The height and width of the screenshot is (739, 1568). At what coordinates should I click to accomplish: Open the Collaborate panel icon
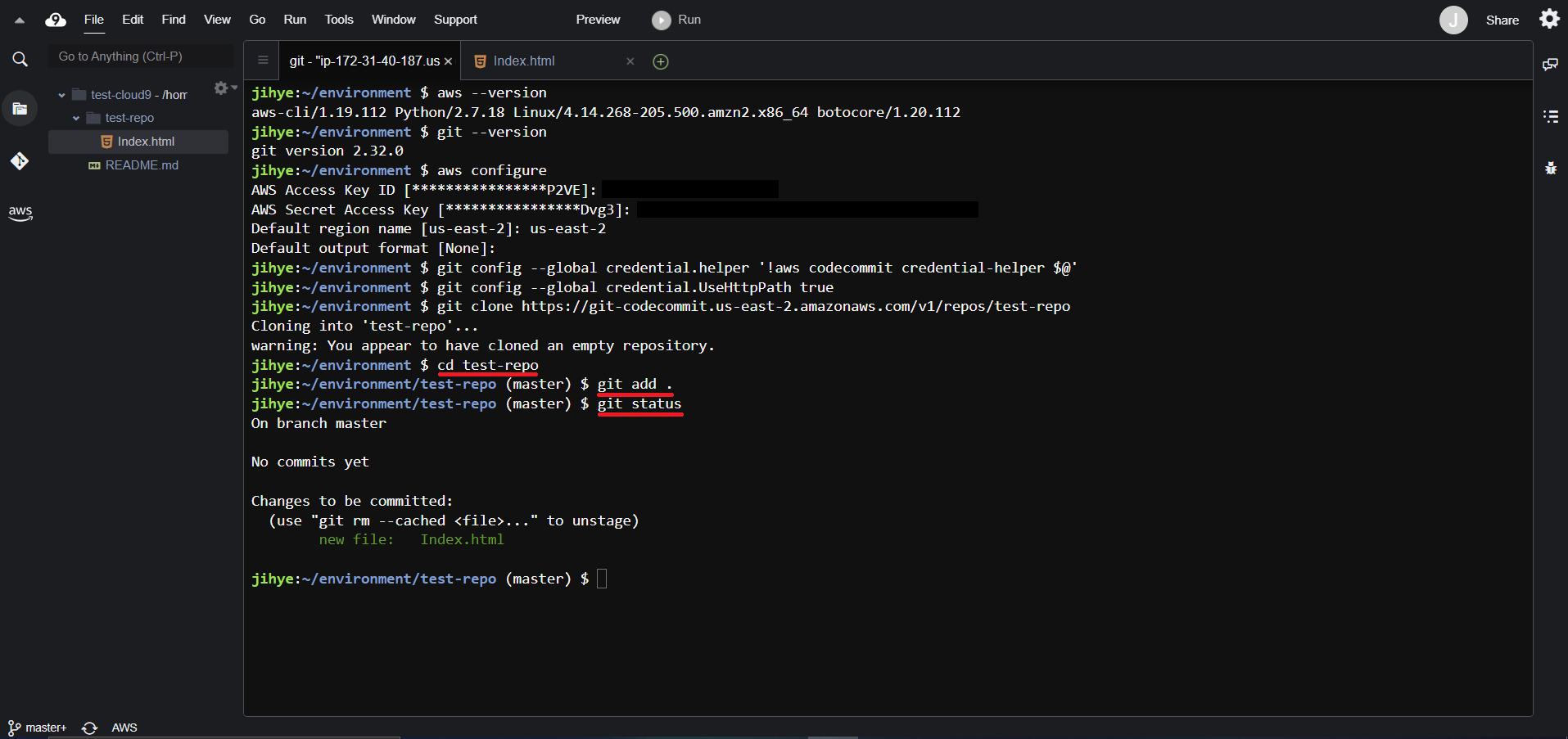click(x=1550, y=64)
